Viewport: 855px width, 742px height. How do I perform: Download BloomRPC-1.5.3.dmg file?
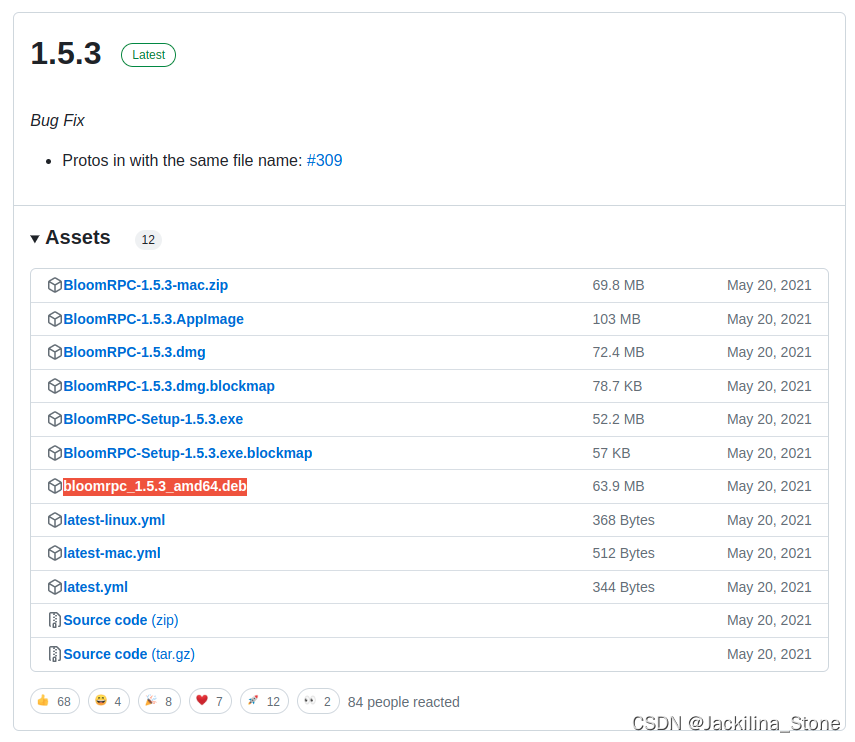point(134,352)
